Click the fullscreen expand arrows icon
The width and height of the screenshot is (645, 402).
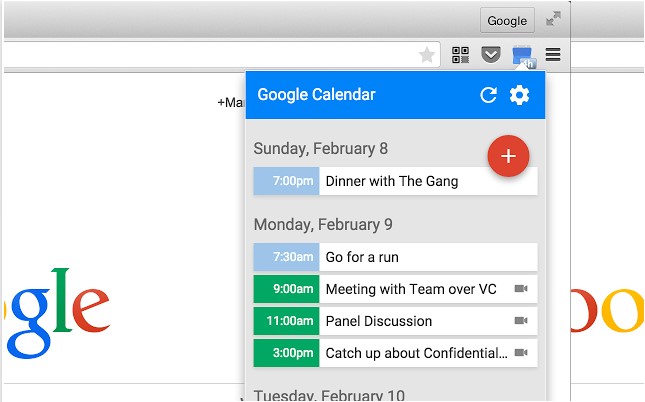553,19
